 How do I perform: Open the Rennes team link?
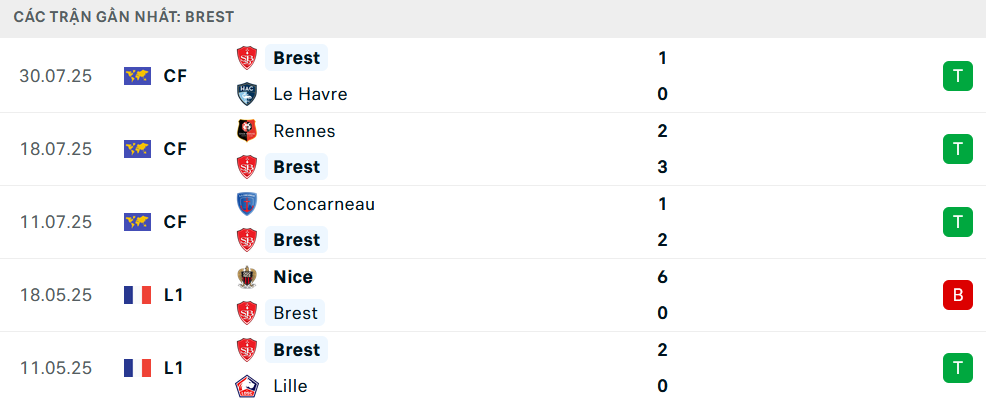coord(304,131)
